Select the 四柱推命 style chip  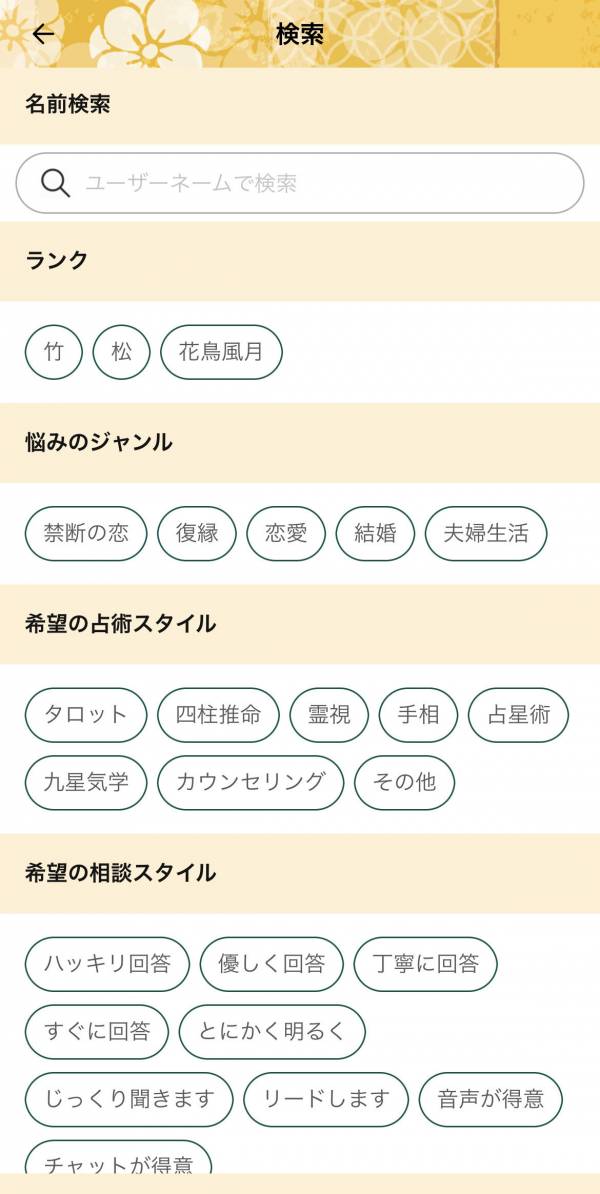218,715
